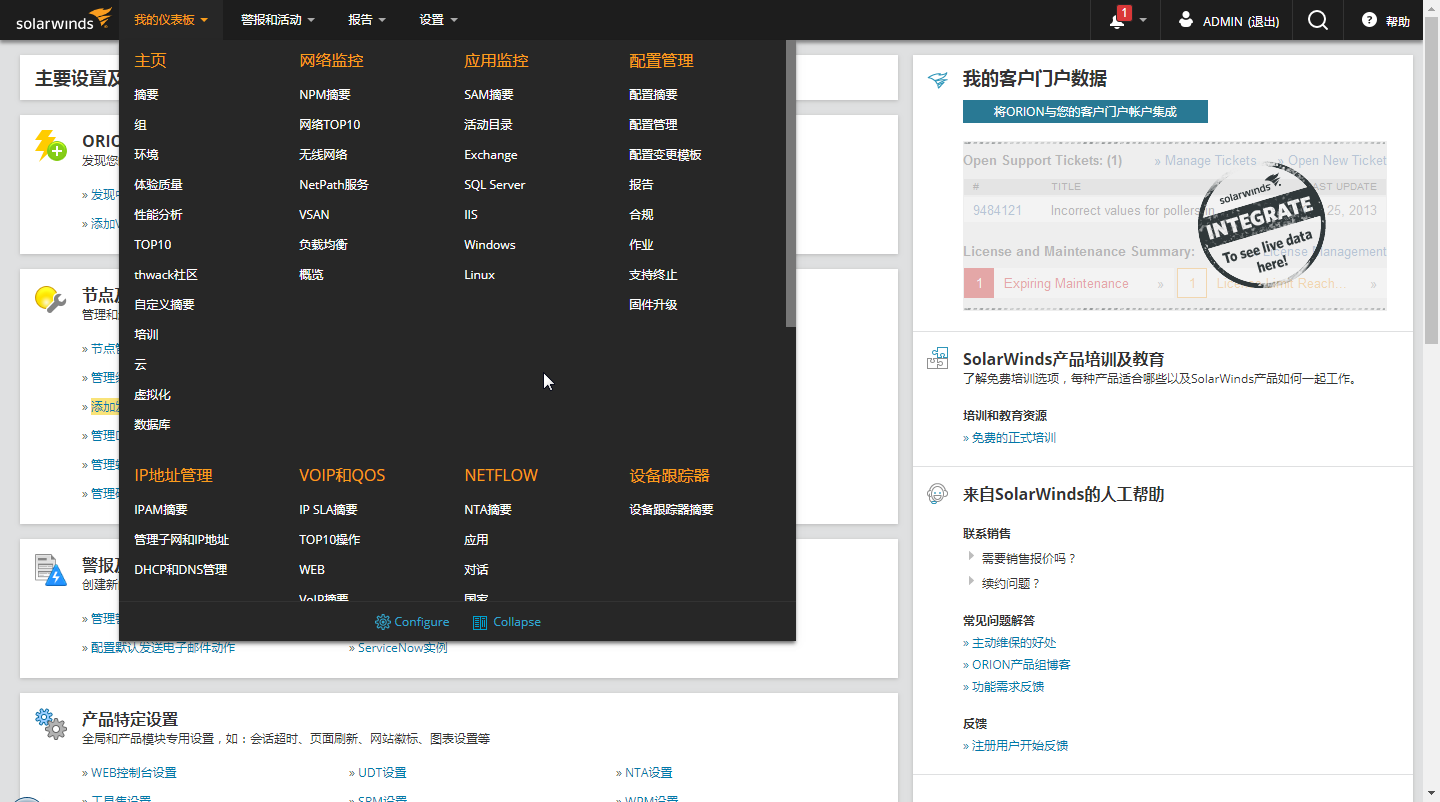Select DHCP和DNS管理 menu item

tap(181, 570)
